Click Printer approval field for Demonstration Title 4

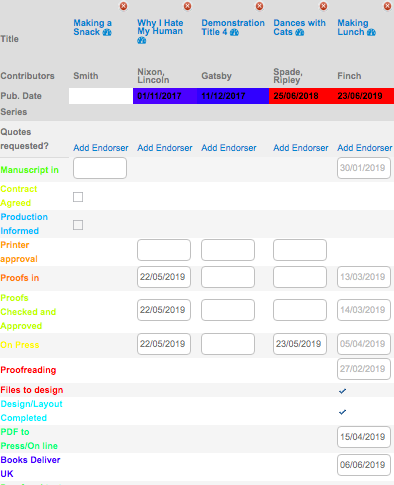click(x=228, y=250)
